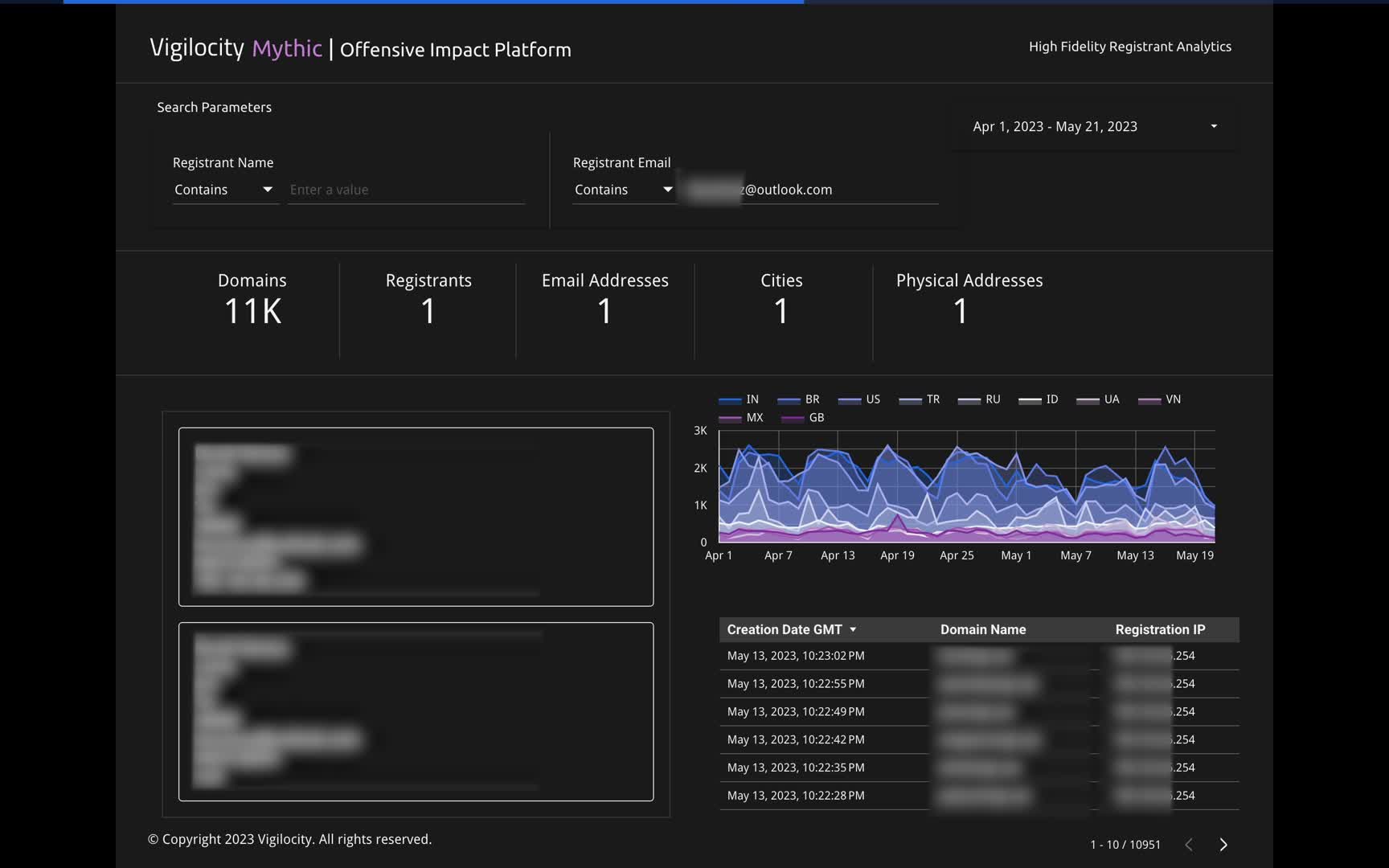
Task: Select the Domains 11K scorecard
Action: coord(252,300)
